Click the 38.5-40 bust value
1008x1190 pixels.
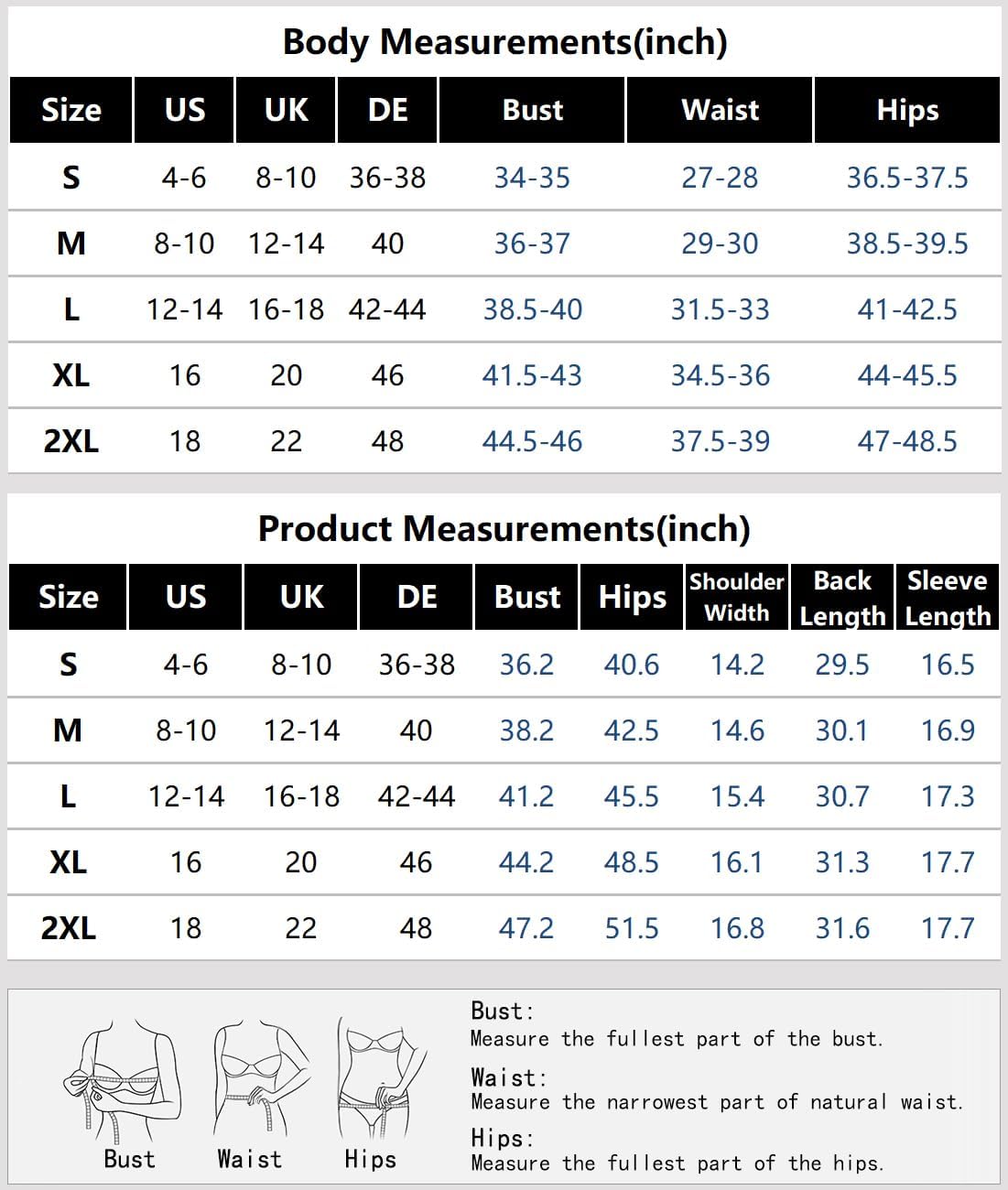[532, 309]
